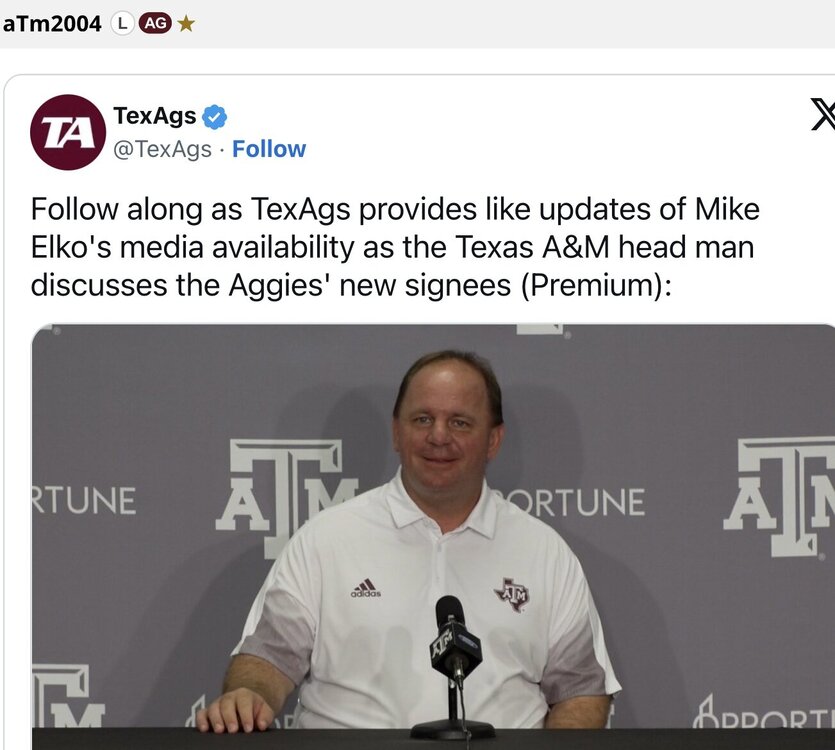
Task: Click the L badge beside username
Action: point(122,23)
